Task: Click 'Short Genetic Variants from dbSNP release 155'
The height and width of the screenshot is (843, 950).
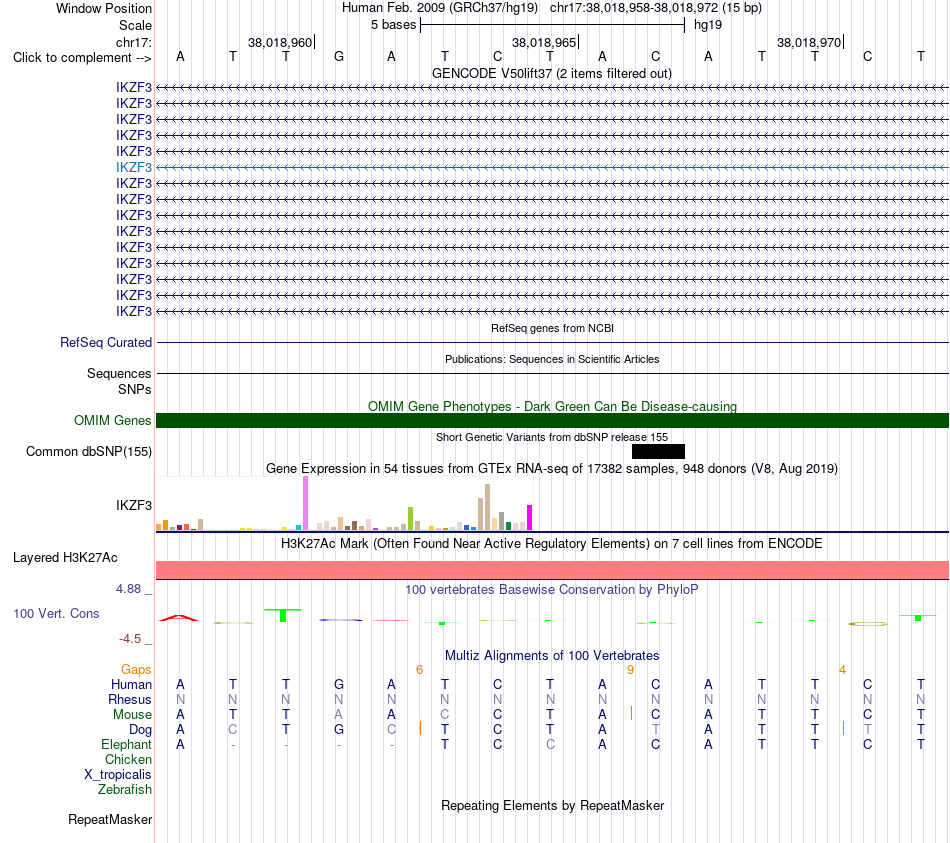Action: click(x=552, y=437)
